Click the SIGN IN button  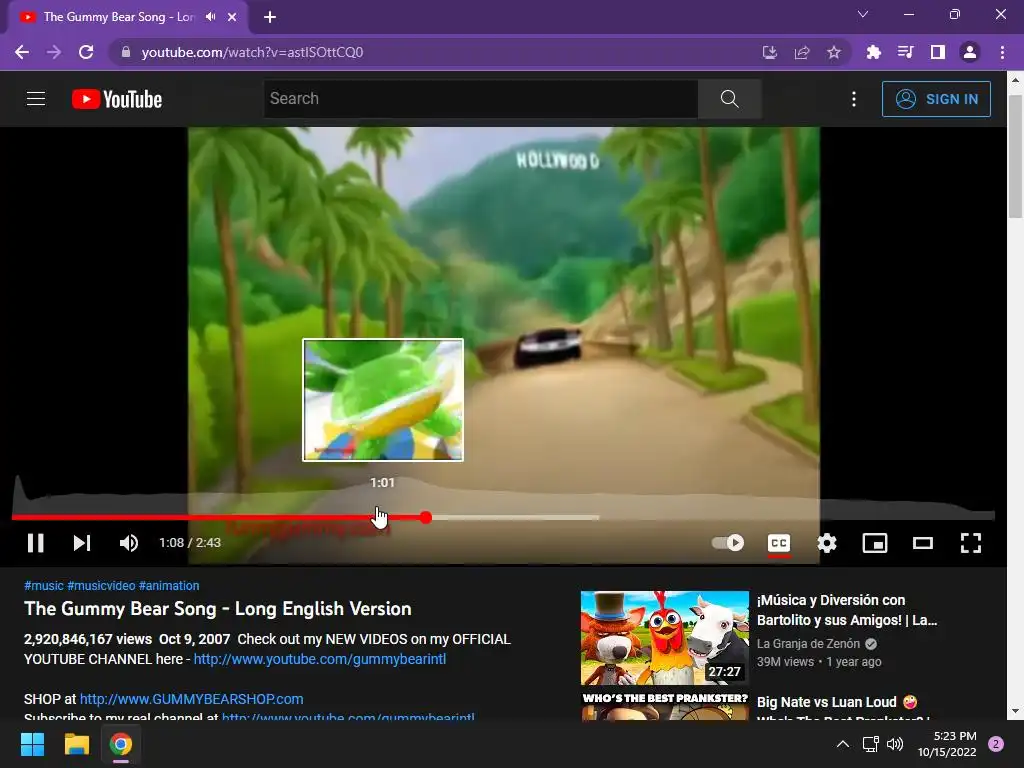point(936,99)
